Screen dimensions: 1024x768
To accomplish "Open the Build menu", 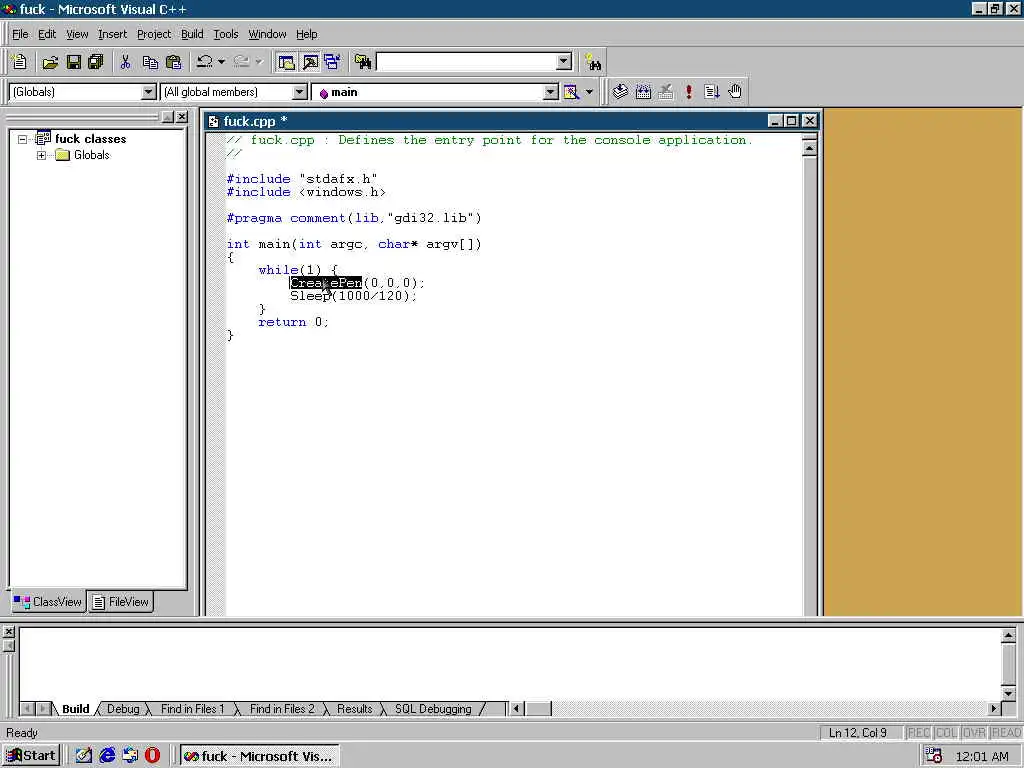I will point(192,34).
